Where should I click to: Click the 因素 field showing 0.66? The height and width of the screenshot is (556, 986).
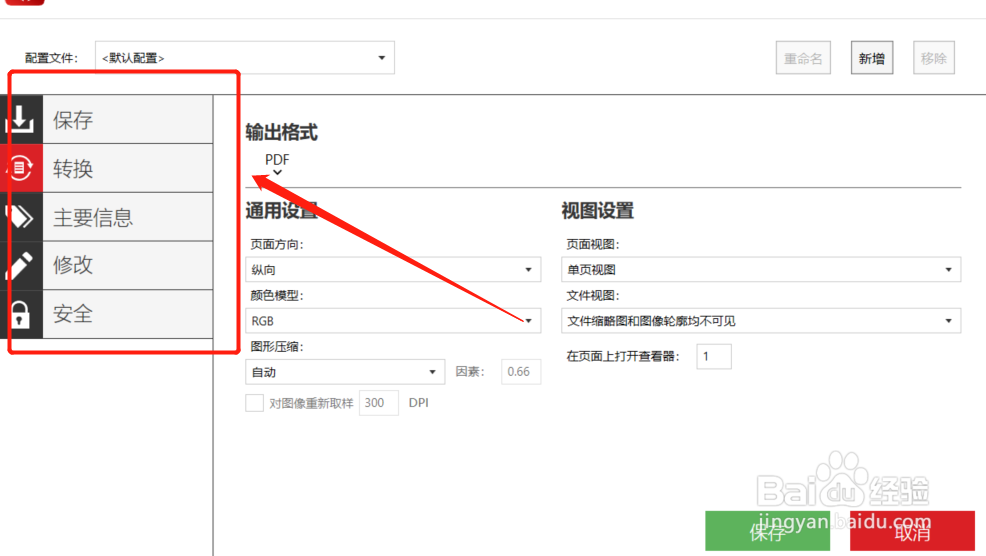coord(521,372)
